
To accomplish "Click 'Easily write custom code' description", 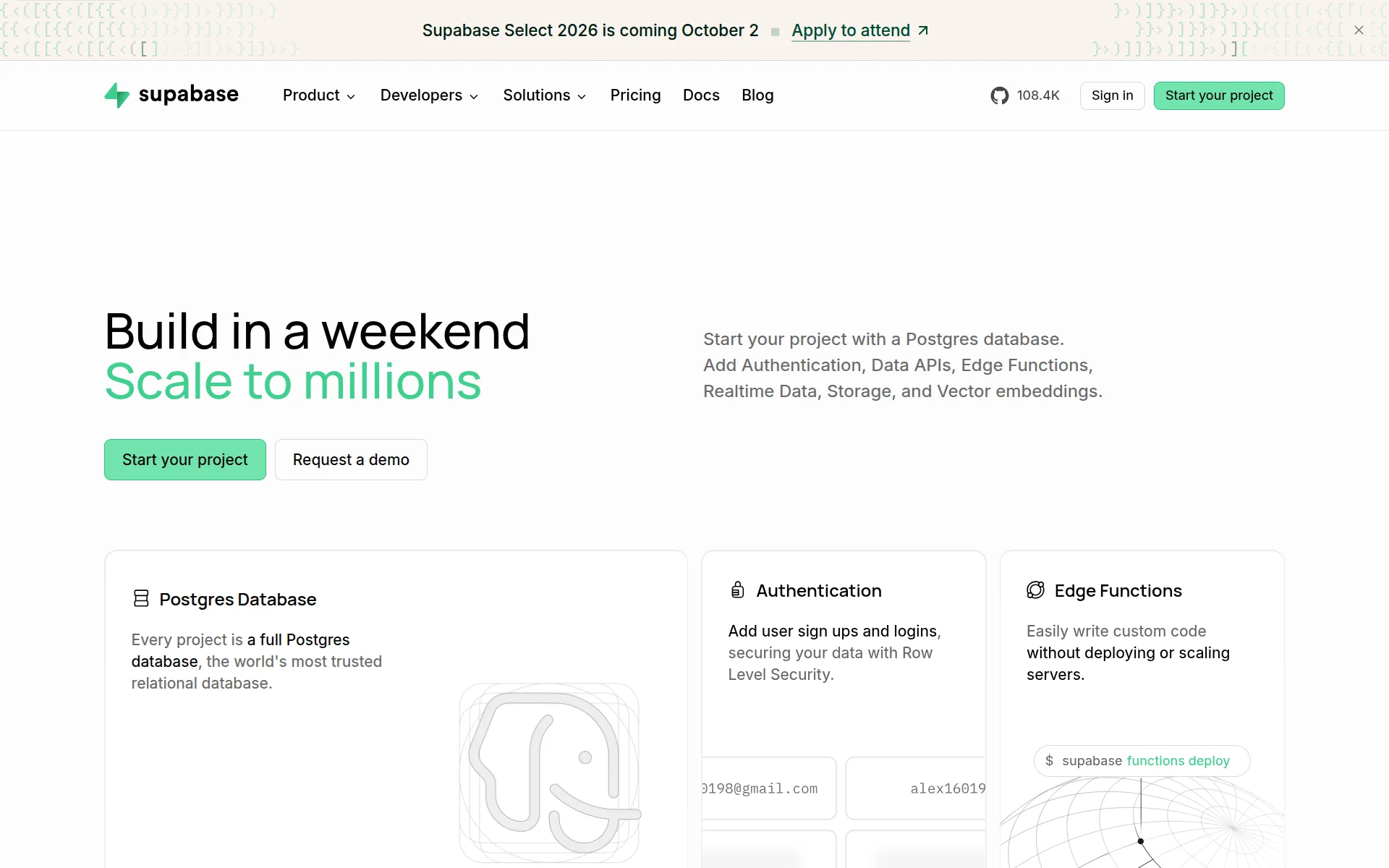I will (x=1128, y=652).
